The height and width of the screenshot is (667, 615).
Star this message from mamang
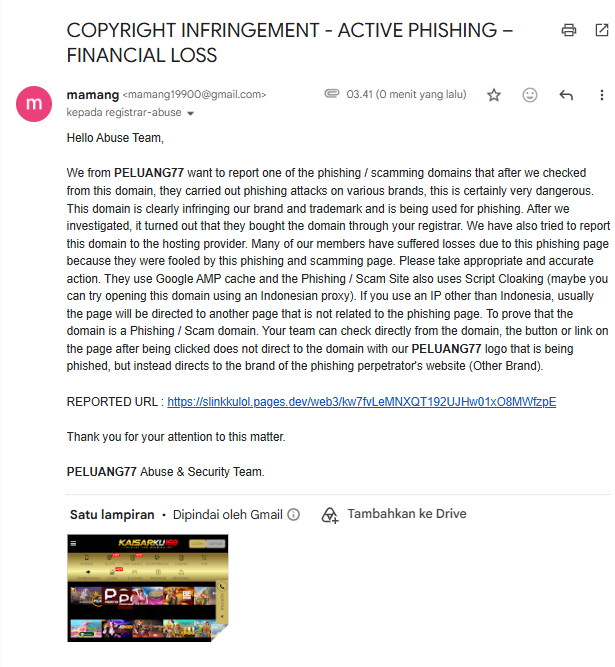[x=494, y=95]
